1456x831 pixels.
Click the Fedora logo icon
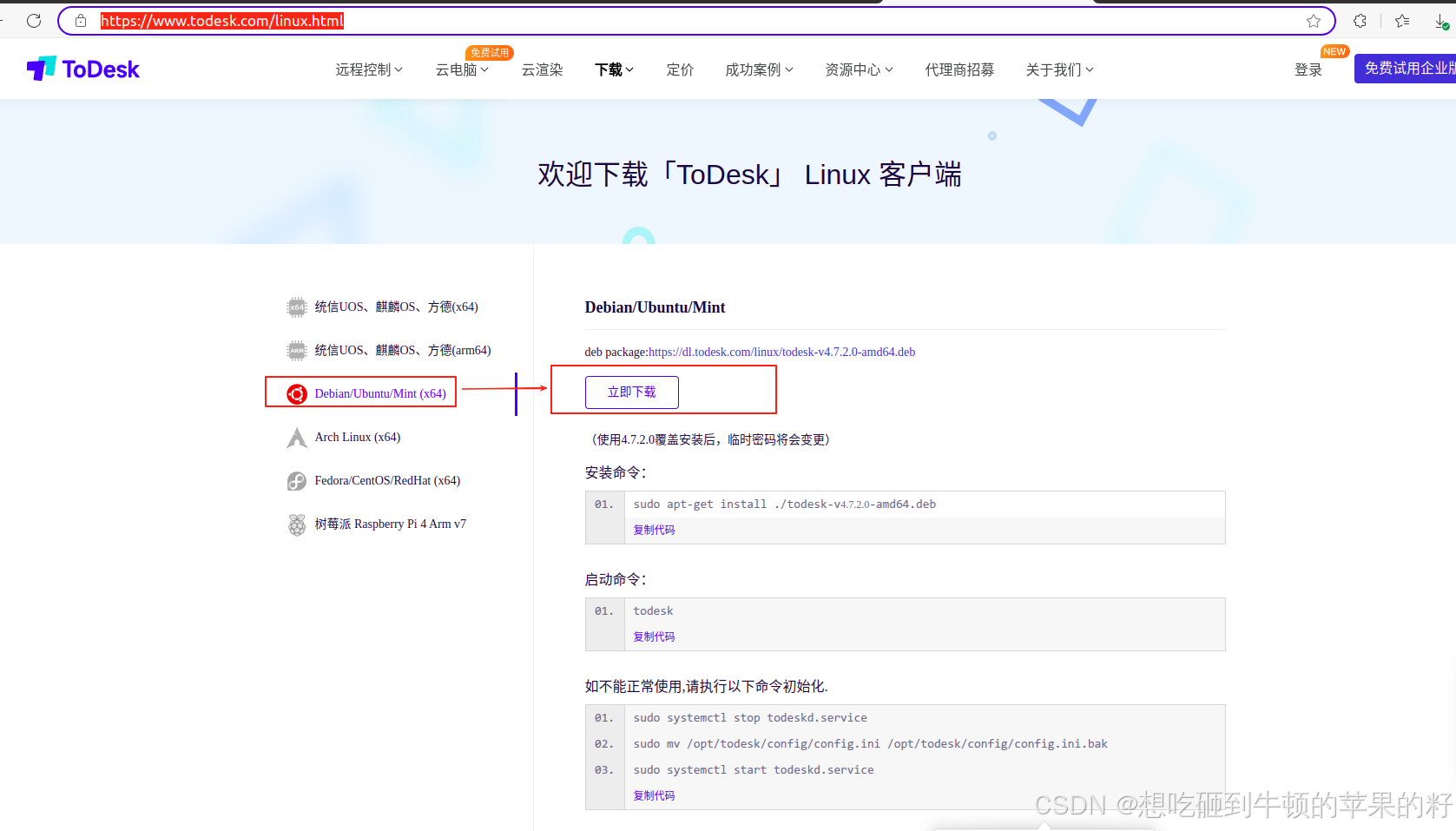click(x=297, y=481)
